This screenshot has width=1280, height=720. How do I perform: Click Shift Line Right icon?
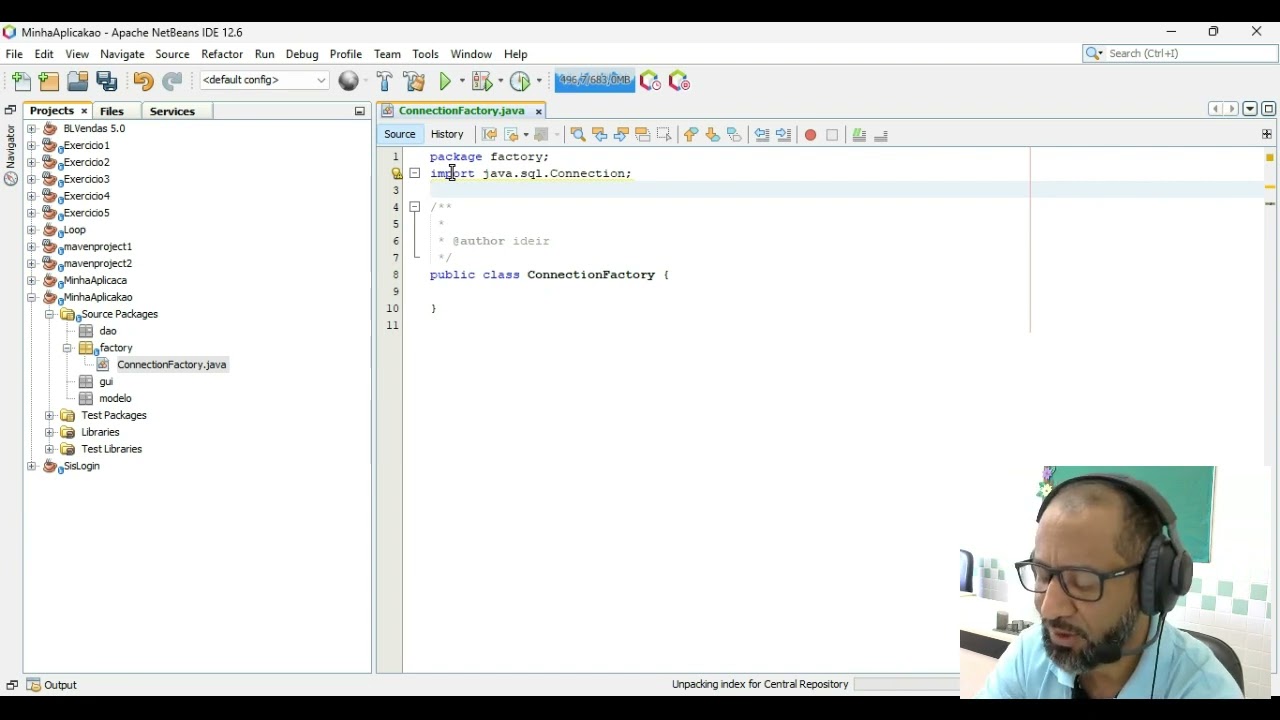pos(783,135)
